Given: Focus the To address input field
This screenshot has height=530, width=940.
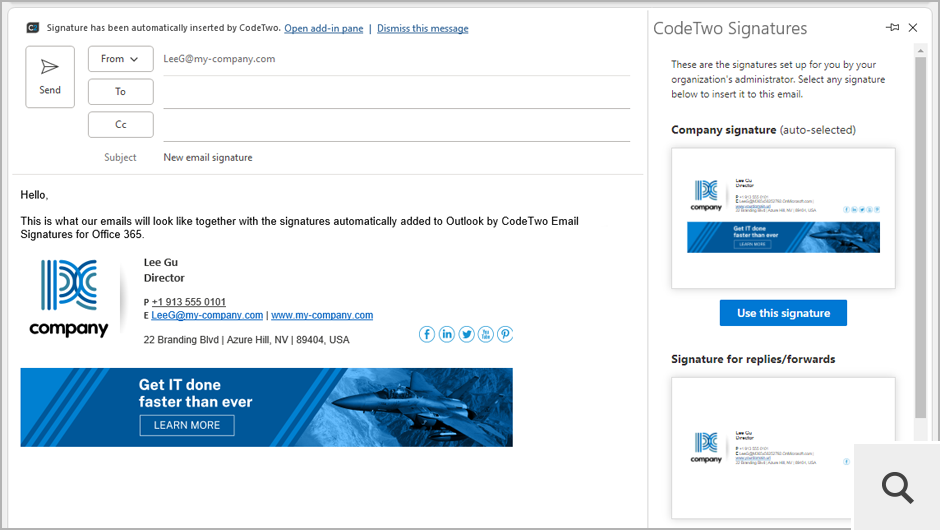Looking at the screenshot, I should coord(396,92).
